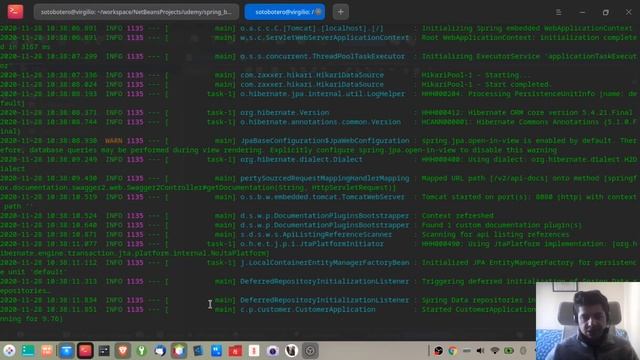Viewport: 640px width, 360px height.
Task: Open the Wi-Fi network tray icon
Action: point(495,351)
